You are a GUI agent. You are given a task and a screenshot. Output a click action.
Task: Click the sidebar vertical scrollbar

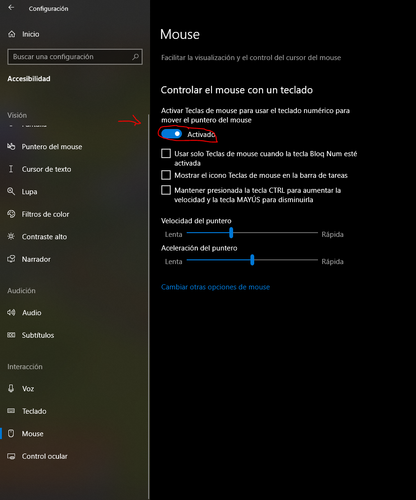point(148,307)
